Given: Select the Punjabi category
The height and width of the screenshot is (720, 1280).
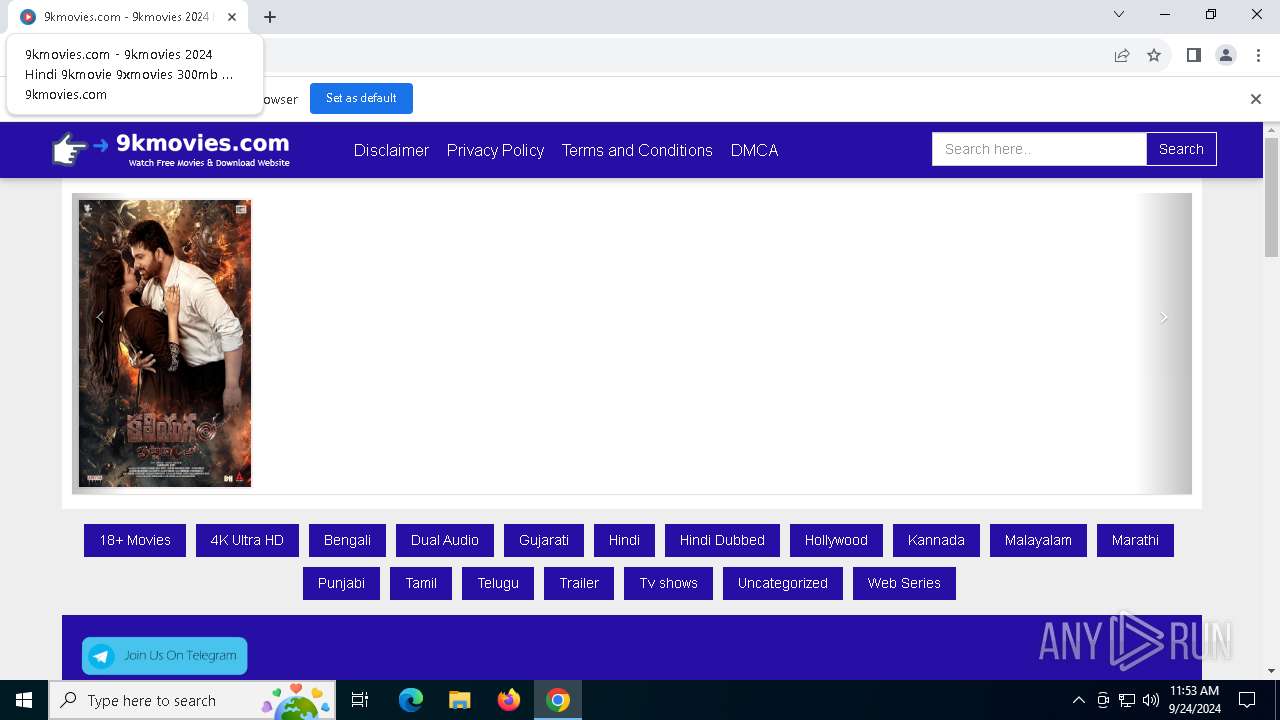Looking at the screenshot, I should tap(341, 583).
